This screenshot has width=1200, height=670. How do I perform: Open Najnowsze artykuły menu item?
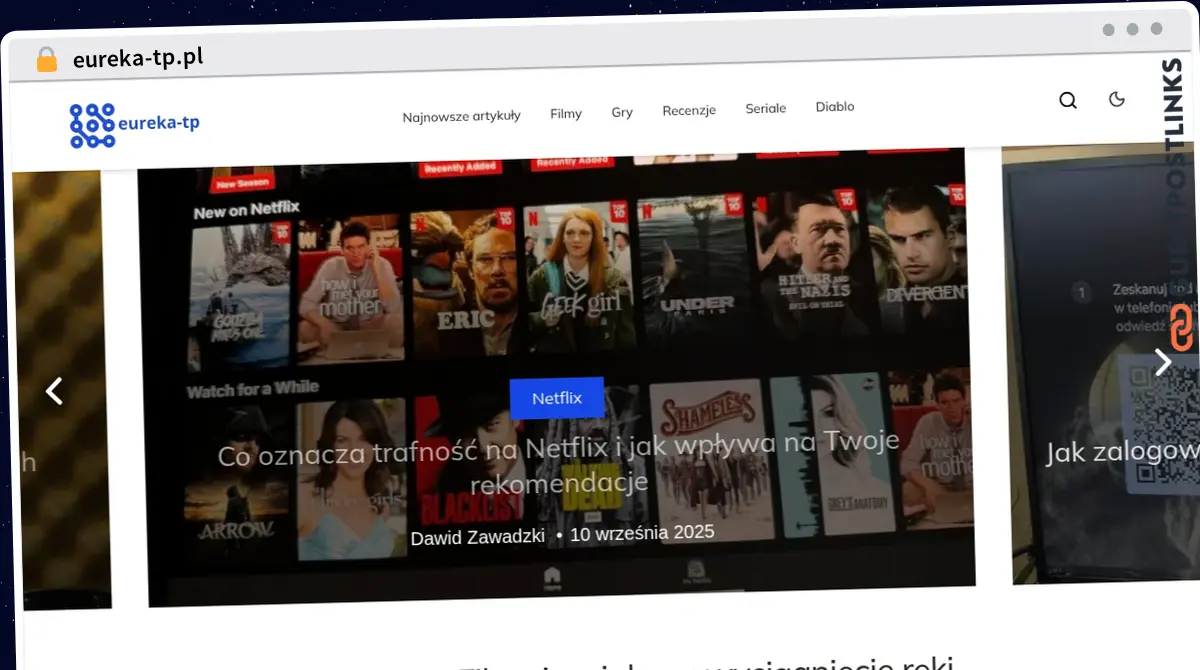461,116
